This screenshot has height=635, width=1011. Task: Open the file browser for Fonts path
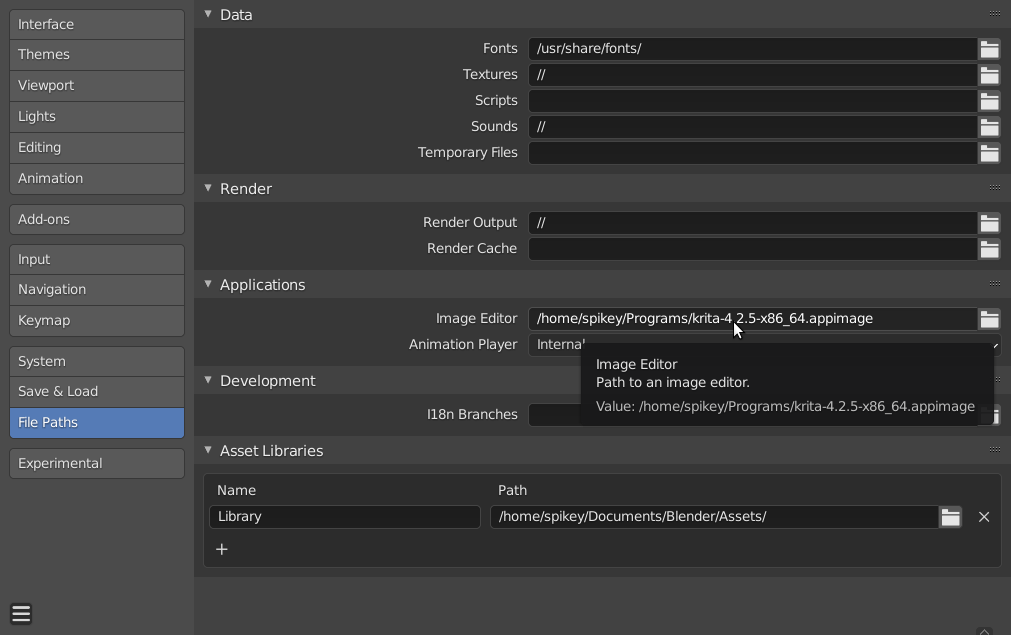[x=990, y=48]
